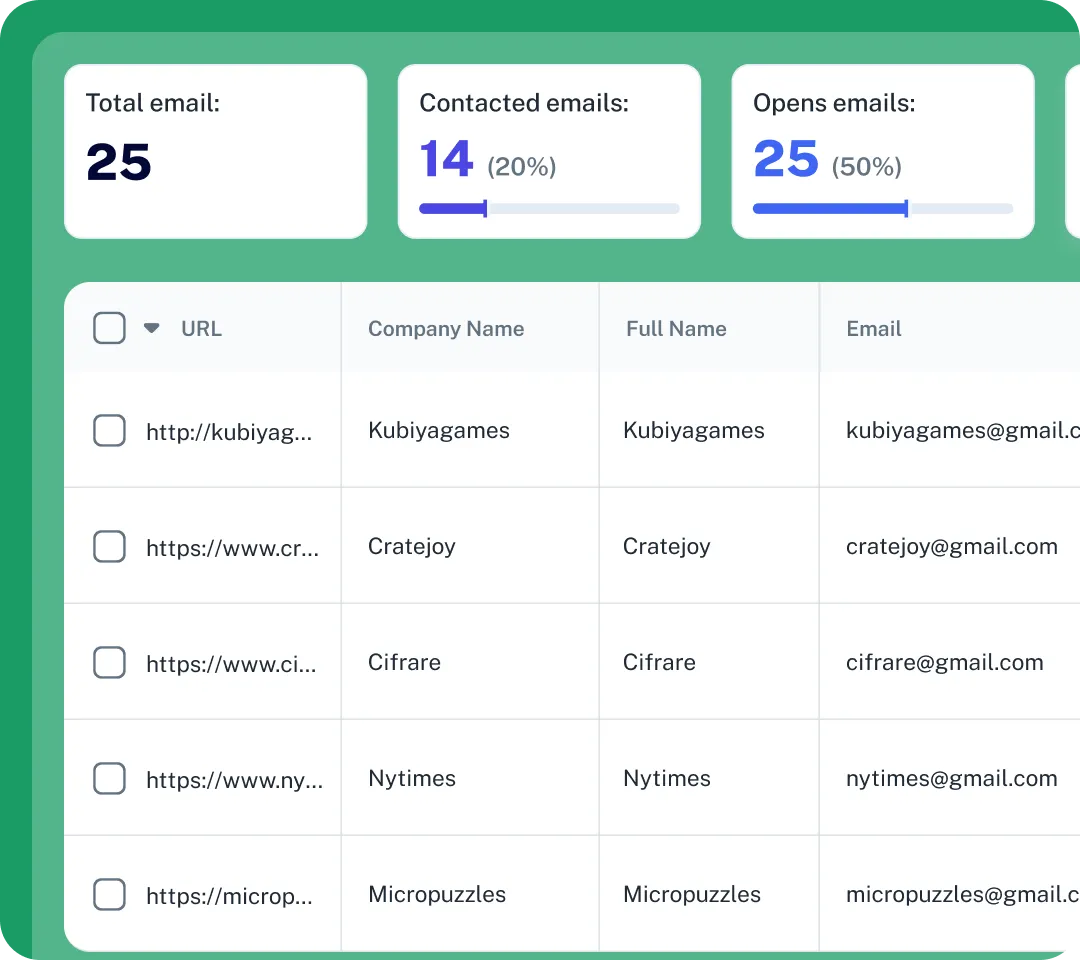Viewport: 1080px width, 960px height.
Task: Select the Nytimes row checkbox
Action: 109,778
